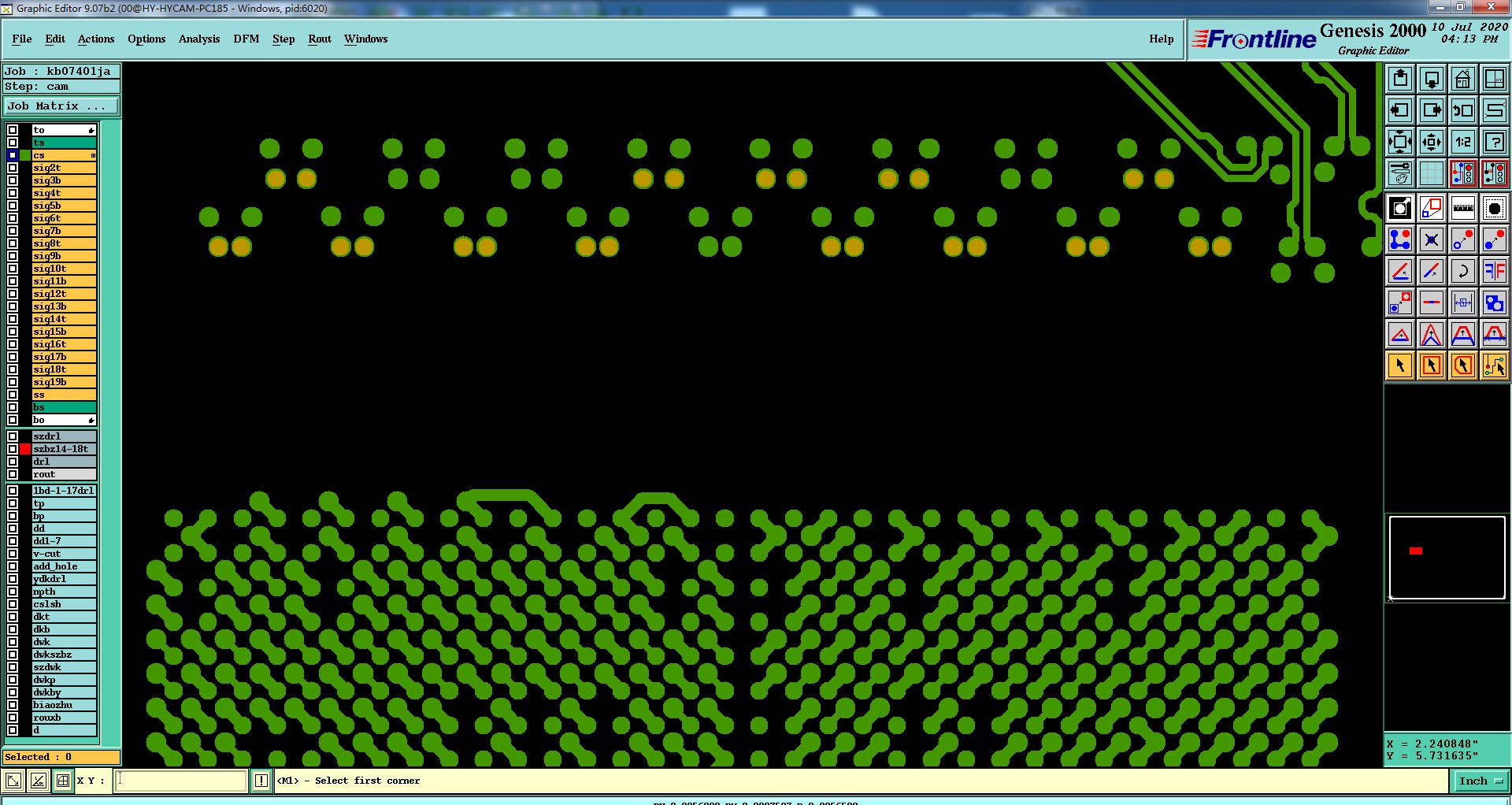Toggle the checkbox for layer sig2t
Viewport: 1512px width, 805px height.
(13, 168)
